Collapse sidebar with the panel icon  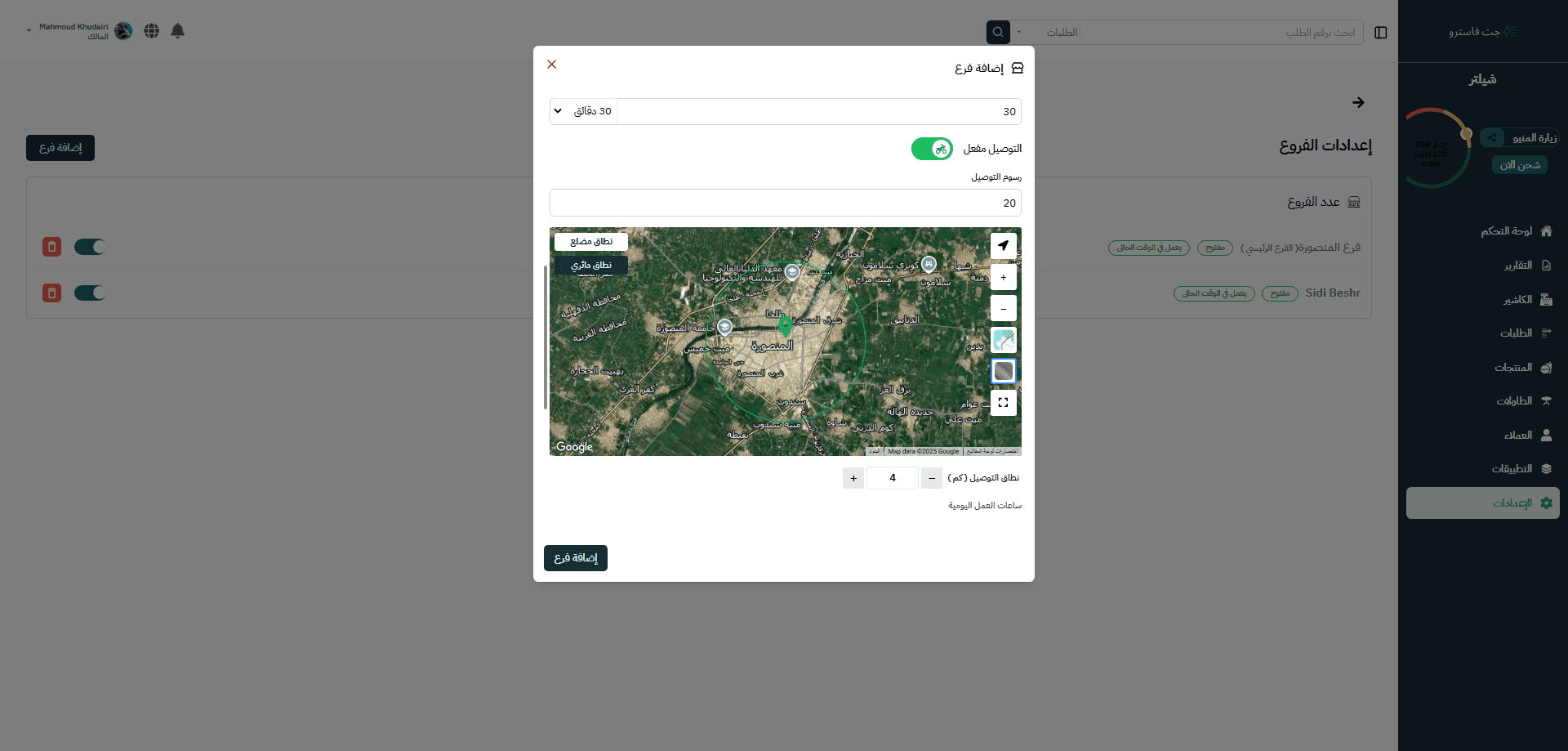[x=1380, y=33]
